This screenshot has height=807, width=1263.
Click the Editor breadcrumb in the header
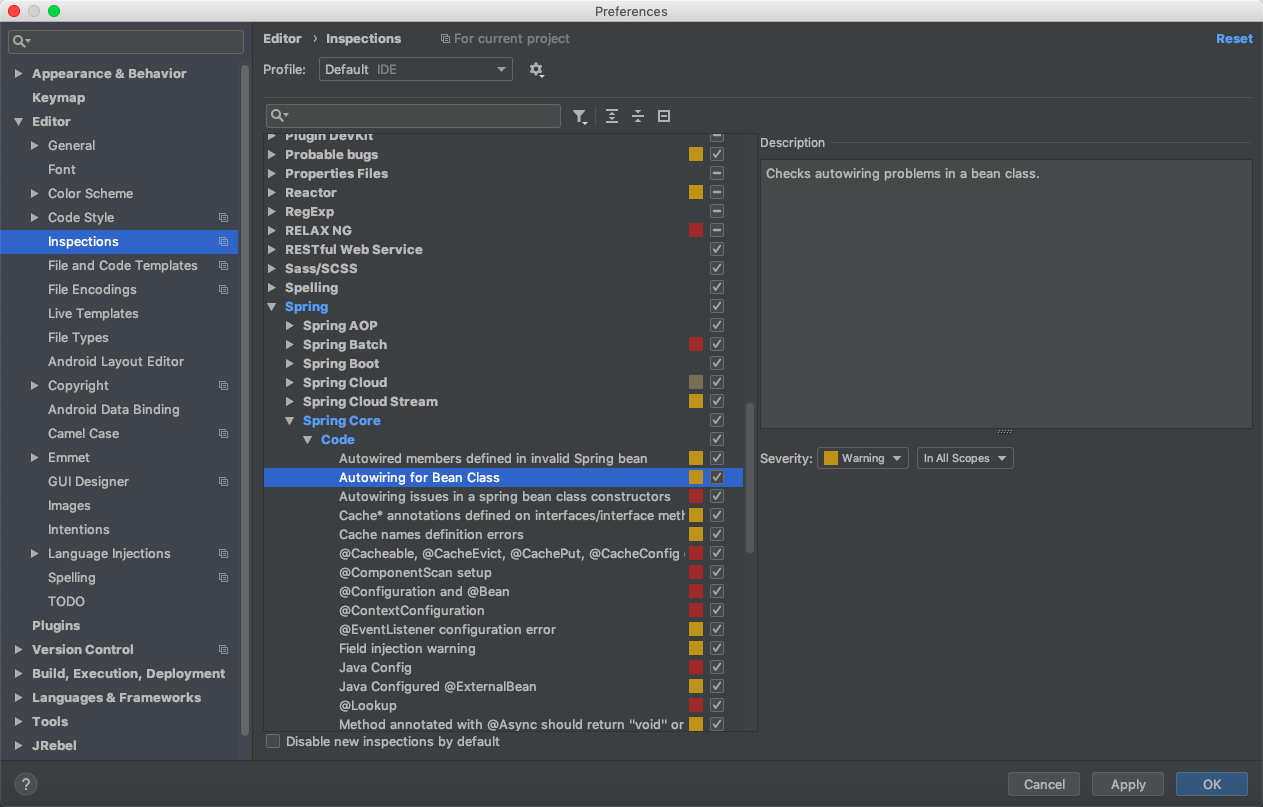click(282, 39)
